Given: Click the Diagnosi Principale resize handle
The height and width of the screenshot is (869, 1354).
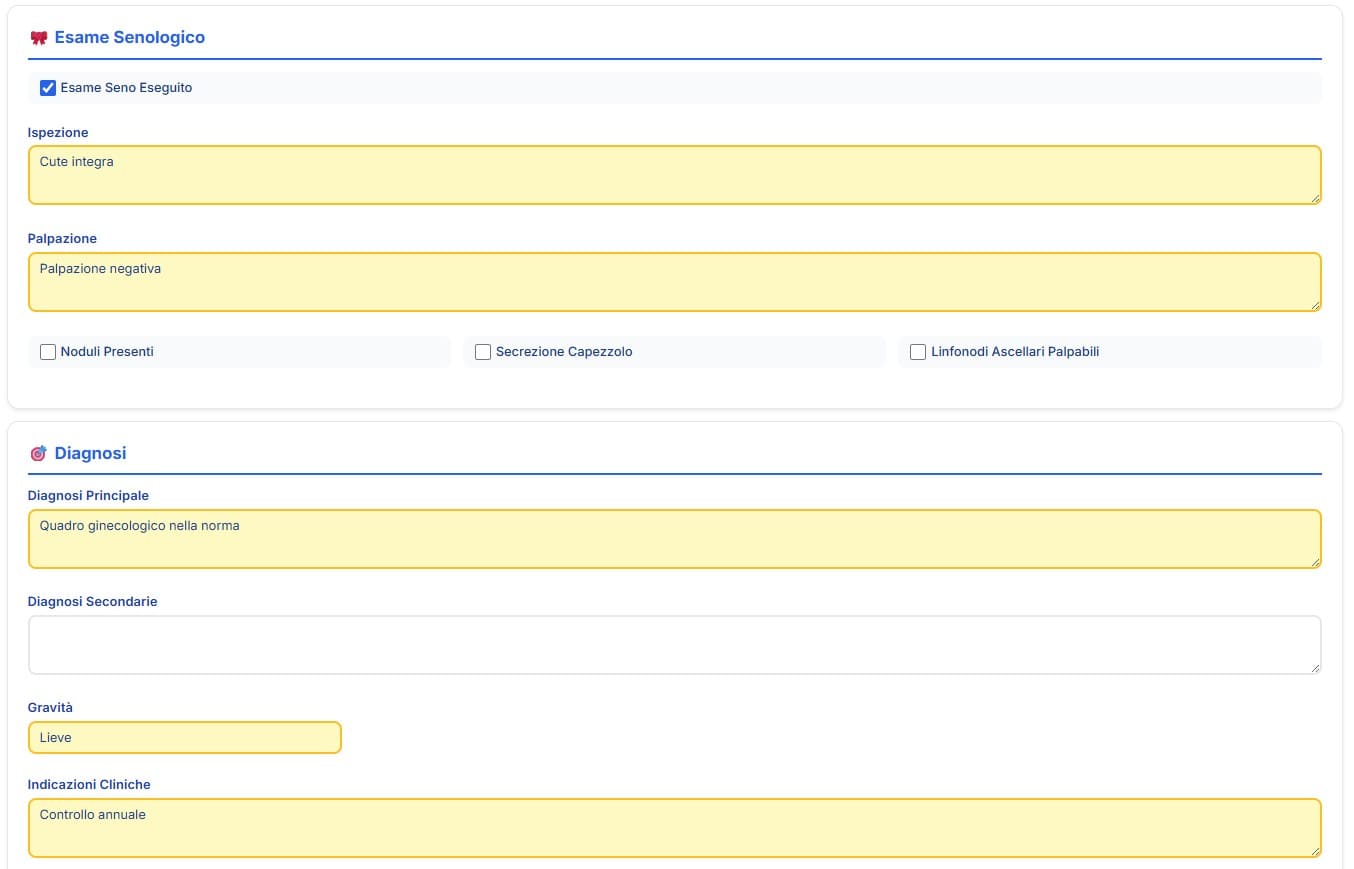Looking at the screenshot, I should tap(1315, 562).
